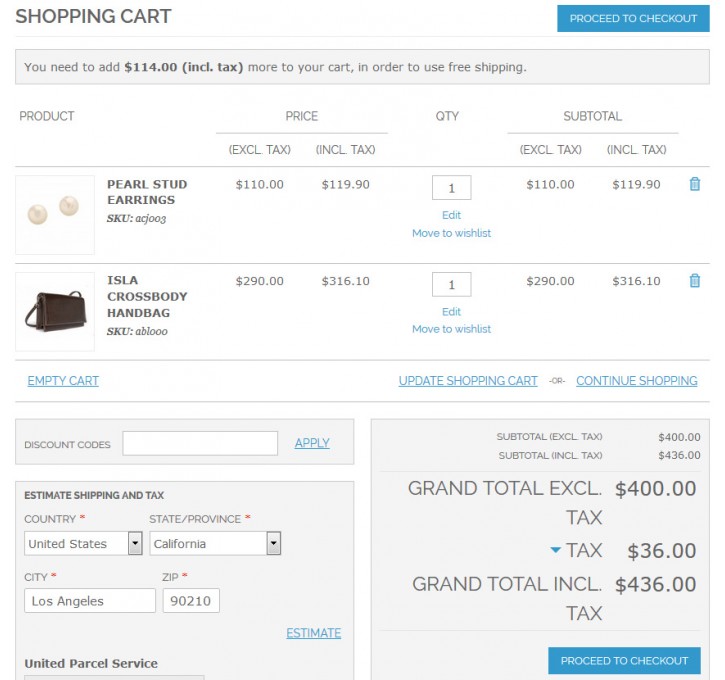Move Isla Crossbody Handbag to wishlist

click(x=451, y=329)
